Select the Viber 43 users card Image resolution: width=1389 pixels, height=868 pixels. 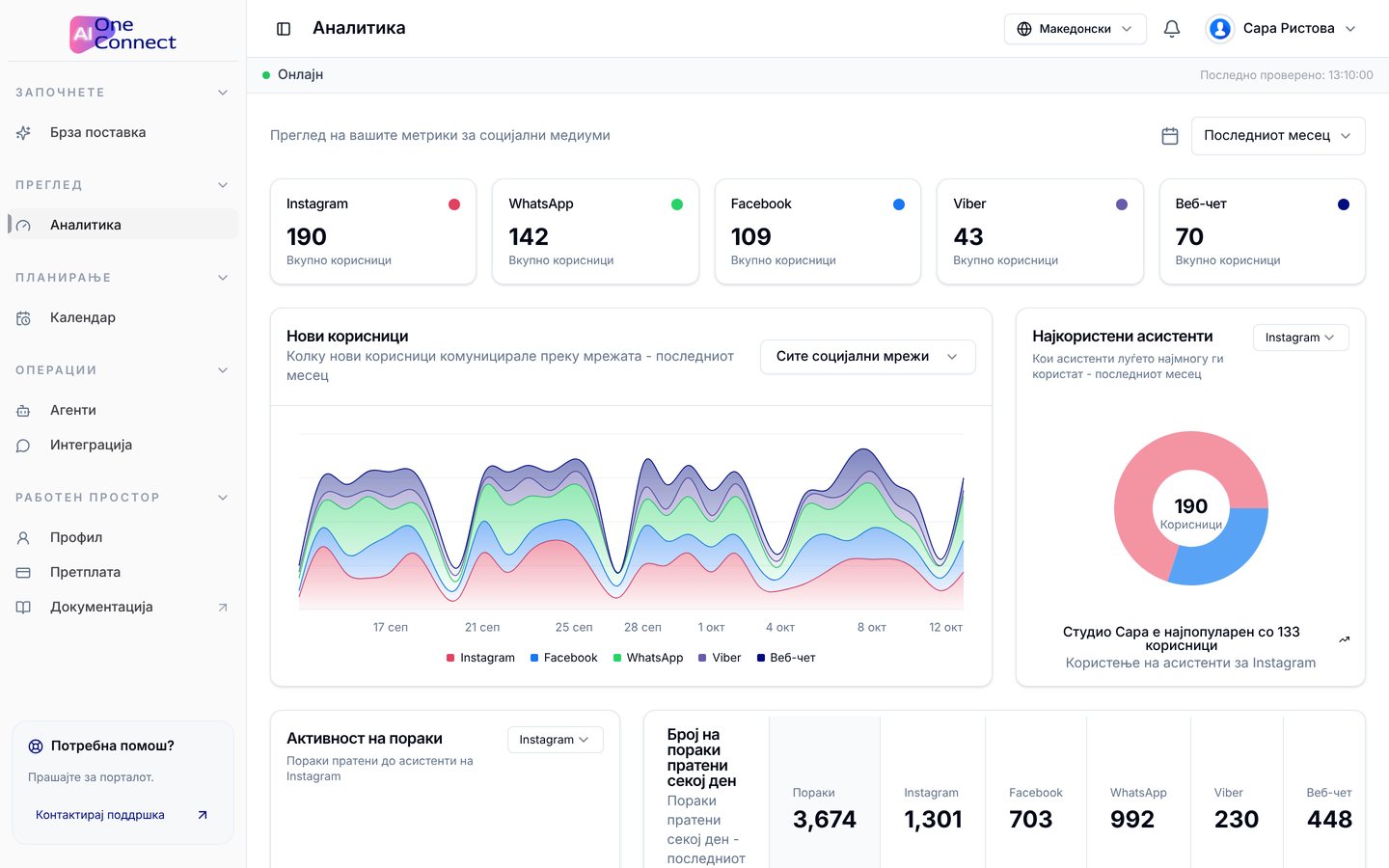pos(1040,231)
